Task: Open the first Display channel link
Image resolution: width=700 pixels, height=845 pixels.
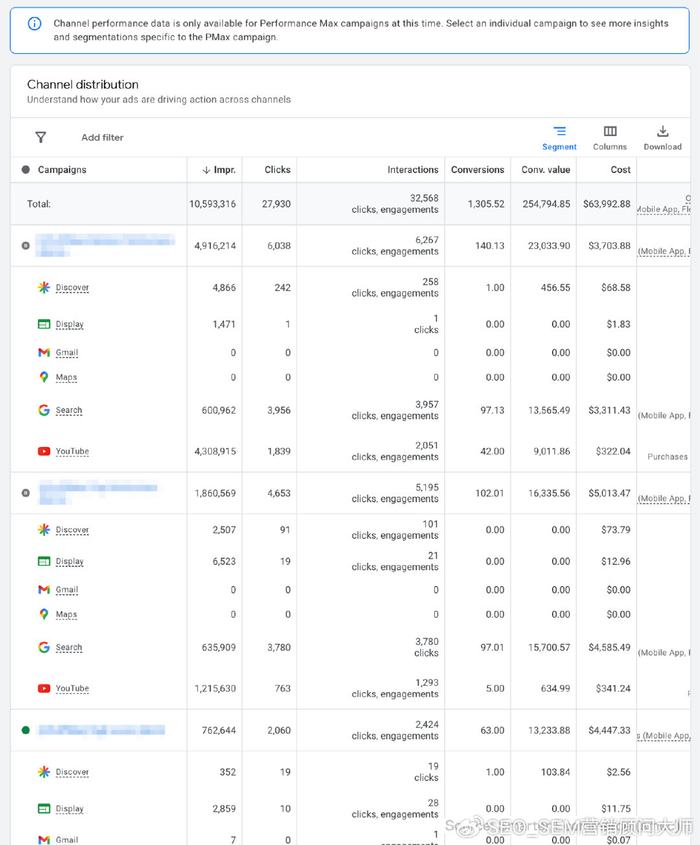Action: coord(70,324)
